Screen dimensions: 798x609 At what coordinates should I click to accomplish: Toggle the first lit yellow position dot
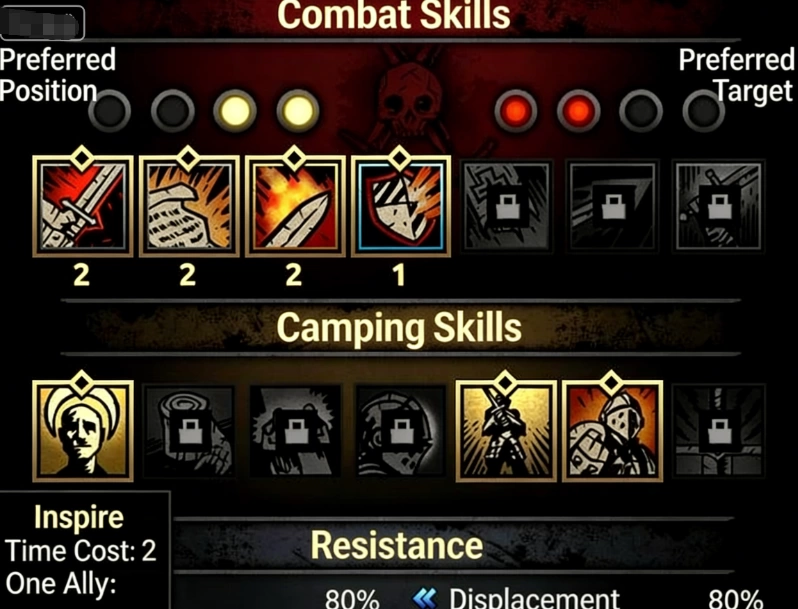[235, 110]
